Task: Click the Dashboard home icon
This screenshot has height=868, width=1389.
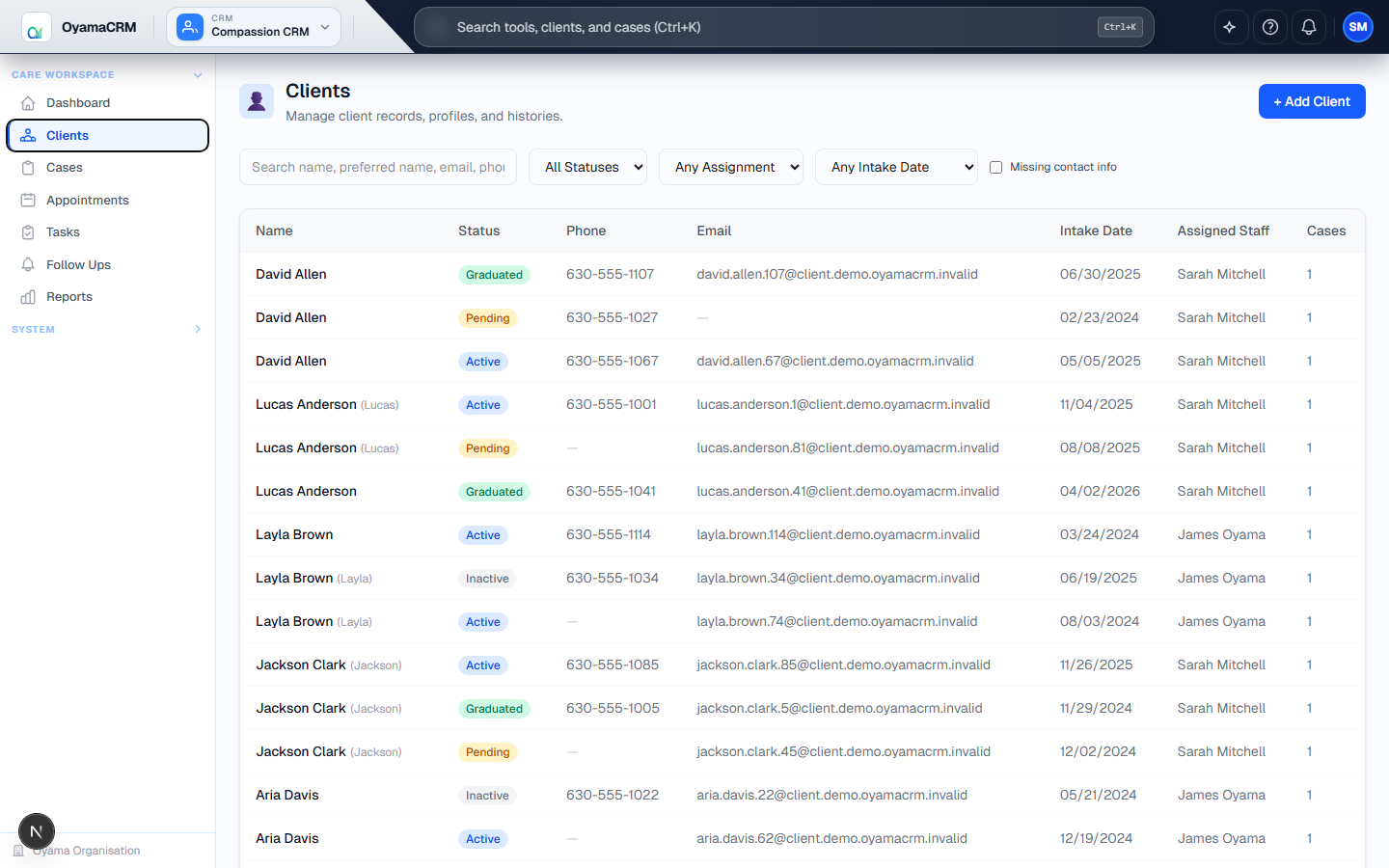Action: click(x=28, y=103)
